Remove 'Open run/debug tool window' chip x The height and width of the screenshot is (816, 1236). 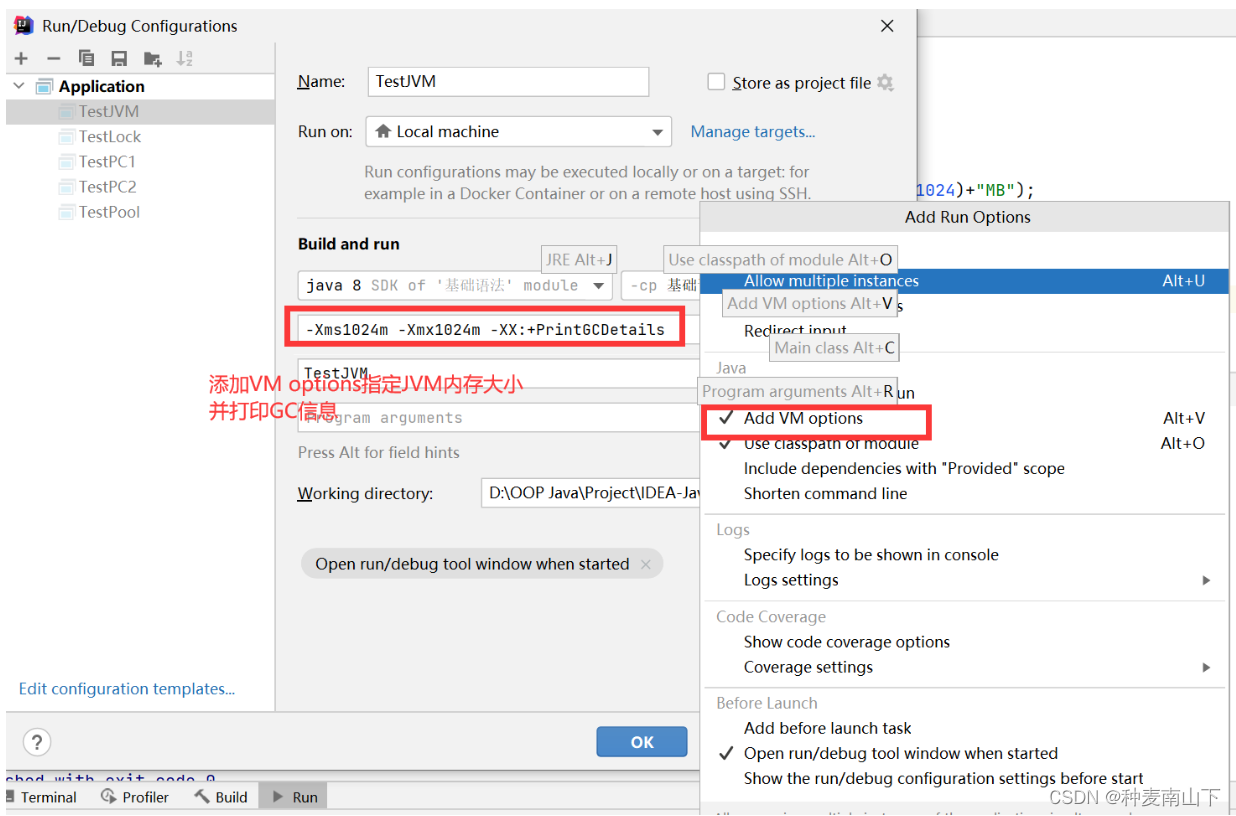coord(645,564)
